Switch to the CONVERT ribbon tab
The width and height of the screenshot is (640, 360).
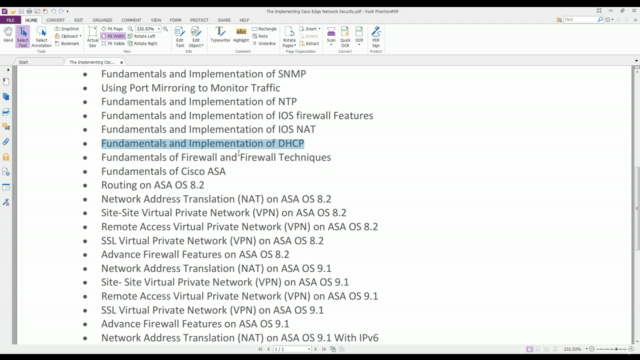pos(55,20)
